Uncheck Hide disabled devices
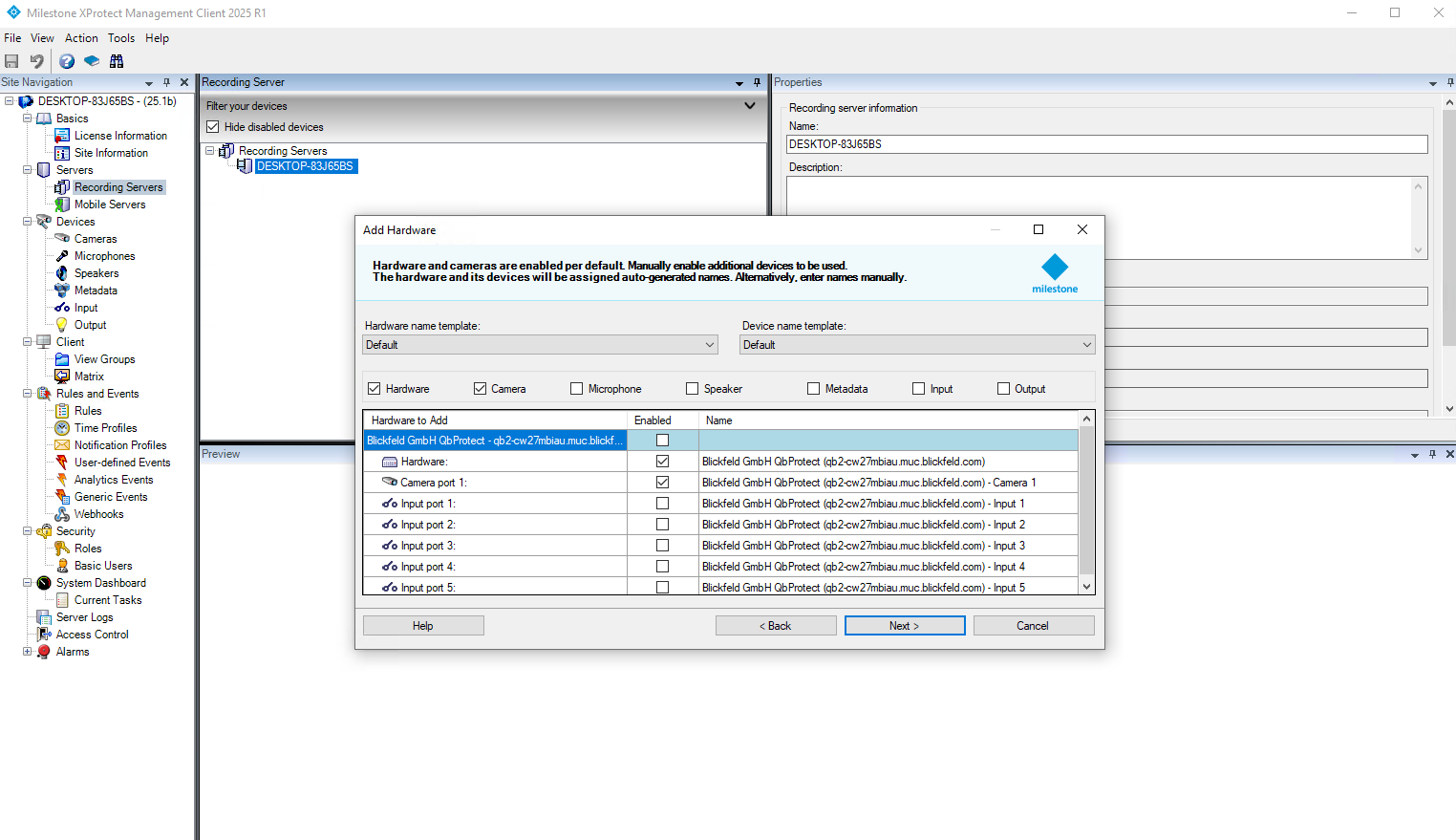1456x840 pixels. click(x=213, y=127)
